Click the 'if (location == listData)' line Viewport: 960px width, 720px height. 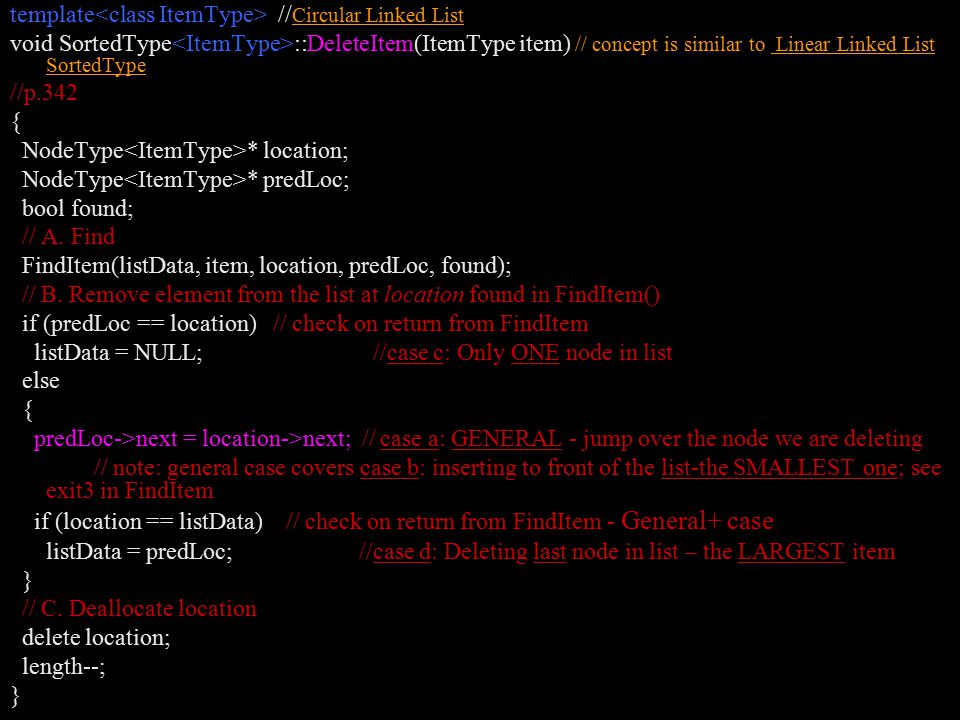tap(149, 522)
